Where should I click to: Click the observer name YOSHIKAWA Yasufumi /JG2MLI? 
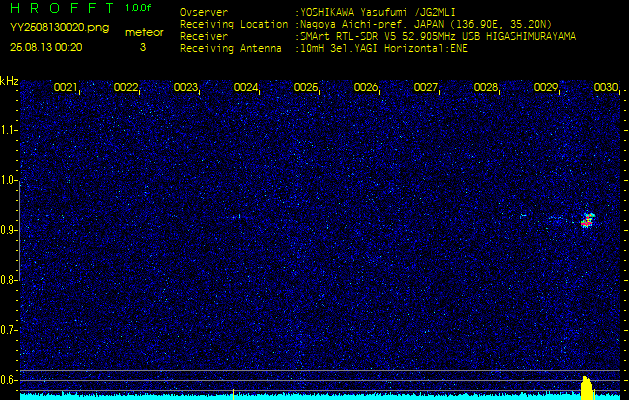377,13
